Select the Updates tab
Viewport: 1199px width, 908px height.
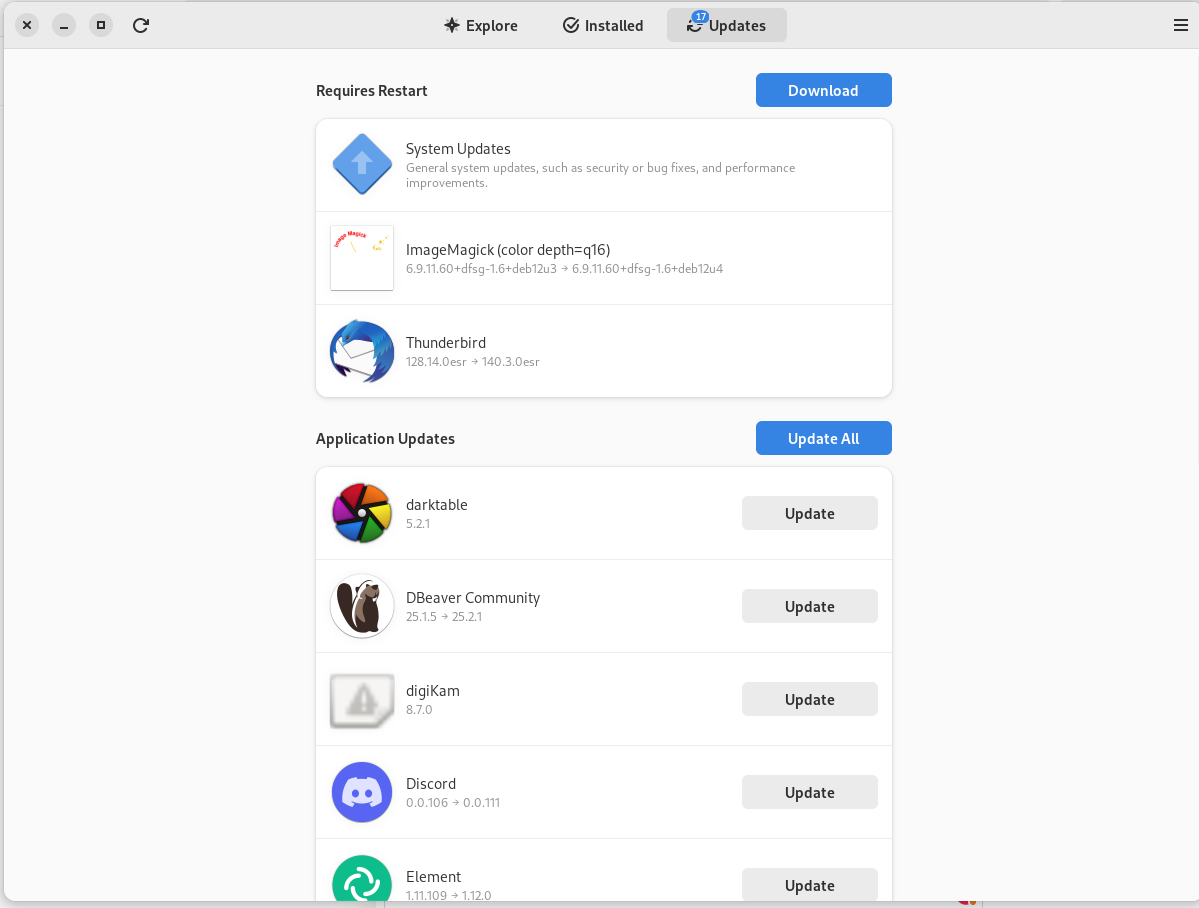pos(726,25)
